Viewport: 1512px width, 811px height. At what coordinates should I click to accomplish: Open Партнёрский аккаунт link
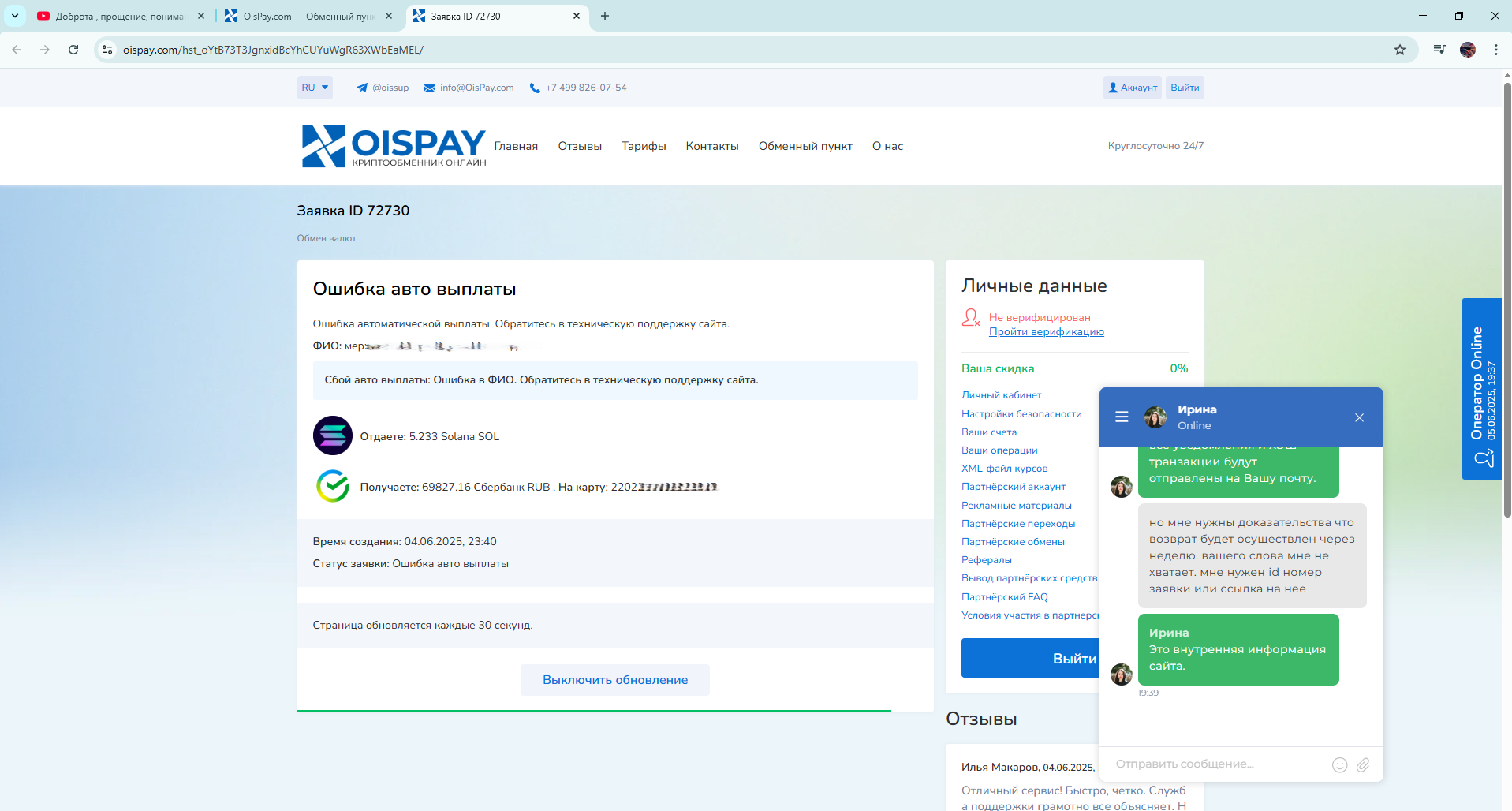click(1014, 487)
